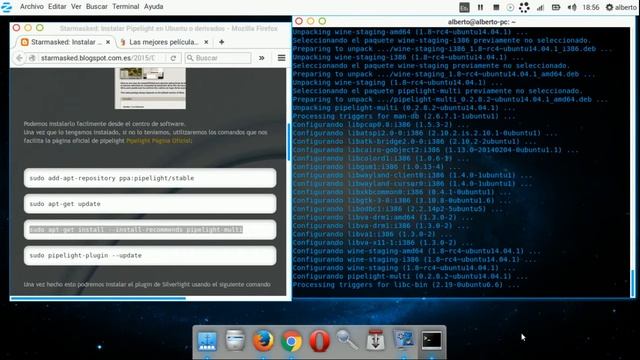
Task: Close the Starmasked tab
Action: (108, 42)
